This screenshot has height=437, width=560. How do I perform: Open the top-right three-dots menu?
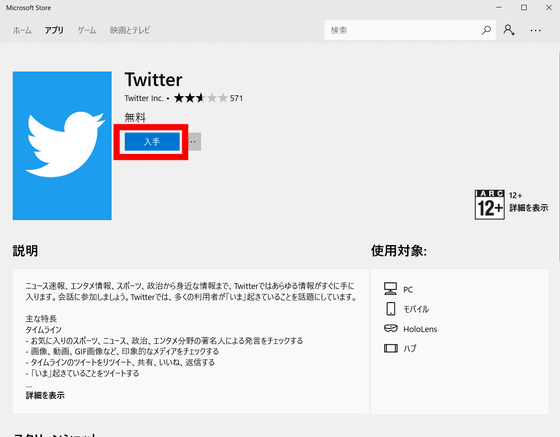[x=535, y=31]
